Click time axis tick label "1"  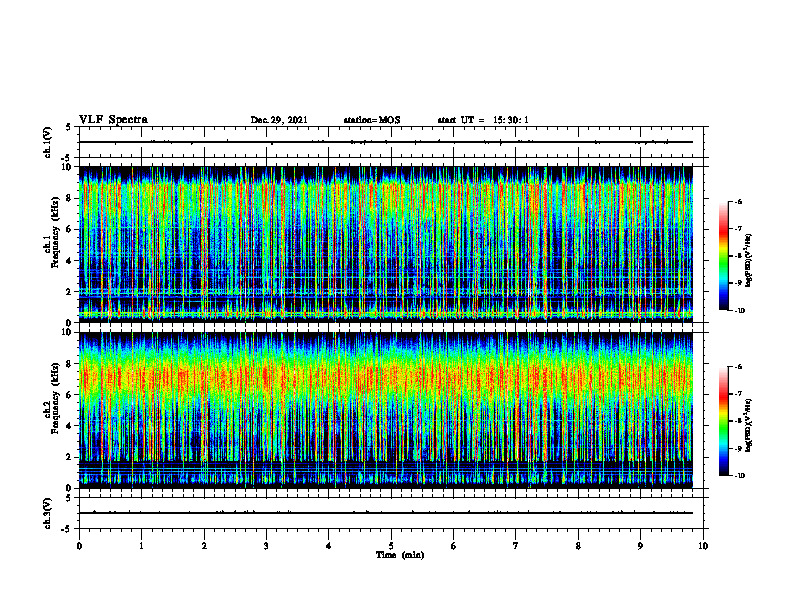coord(142,546)
